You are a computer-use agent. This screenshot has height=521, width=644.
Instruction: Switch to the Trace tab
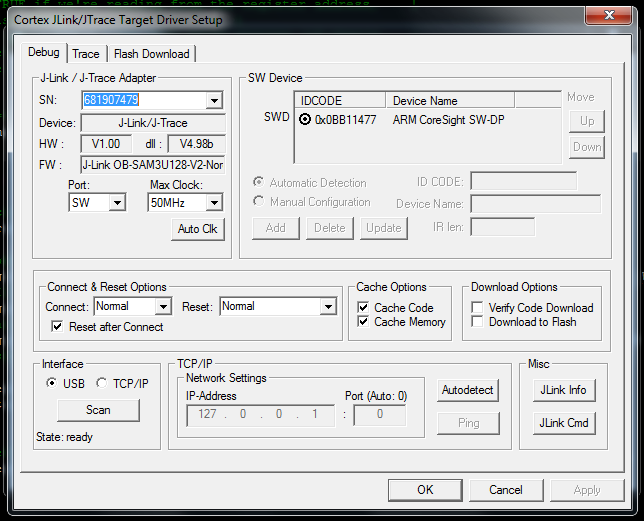[86, 54]
